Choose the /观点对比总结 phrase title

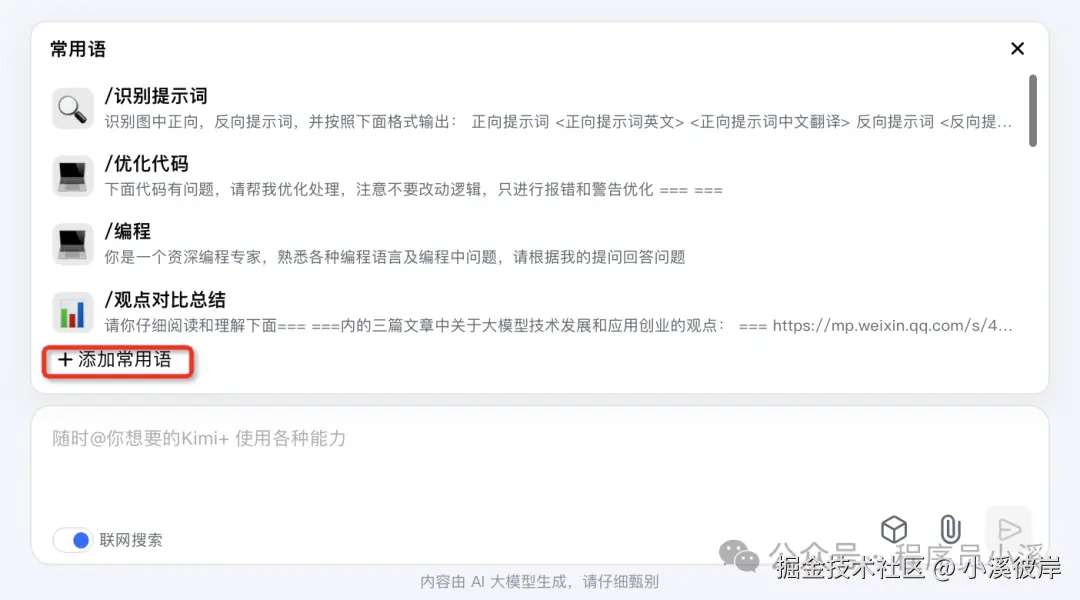[x=165, y=300]
